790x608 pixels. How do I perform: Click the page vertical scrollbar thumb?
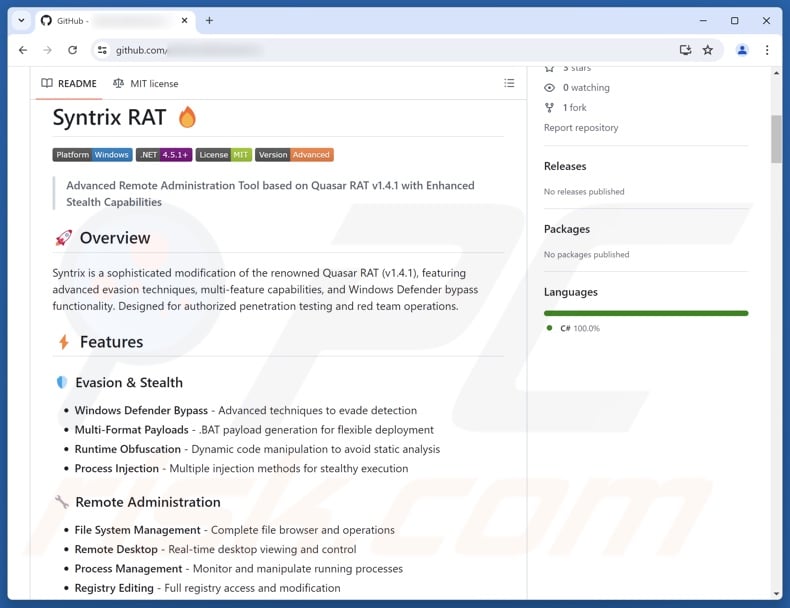pos(776,139)
